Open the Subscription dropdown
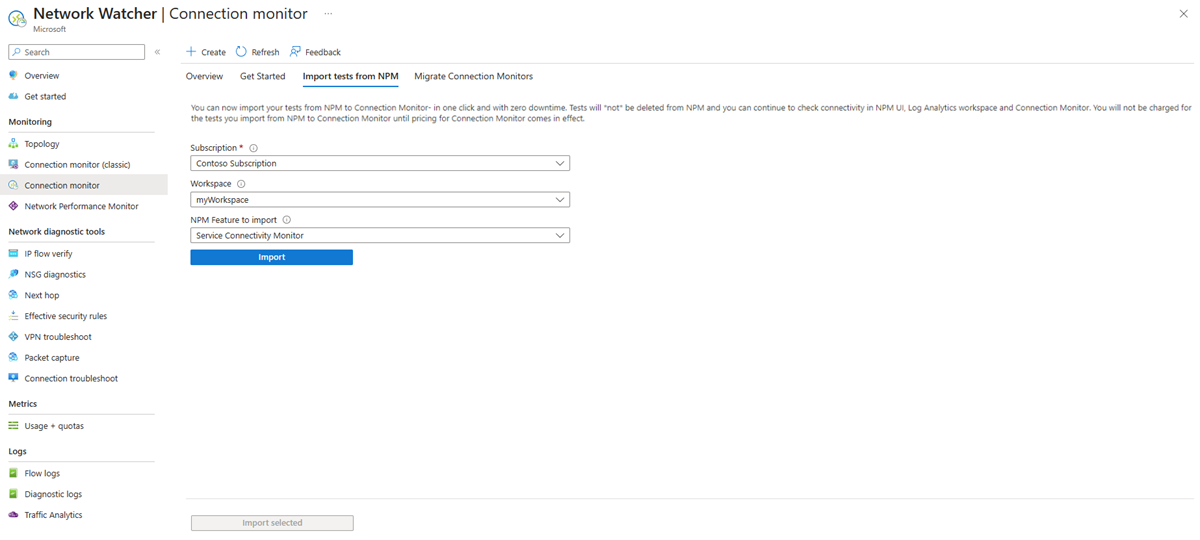Screen dimensions: 1200x540 click(x=380, y=163)
